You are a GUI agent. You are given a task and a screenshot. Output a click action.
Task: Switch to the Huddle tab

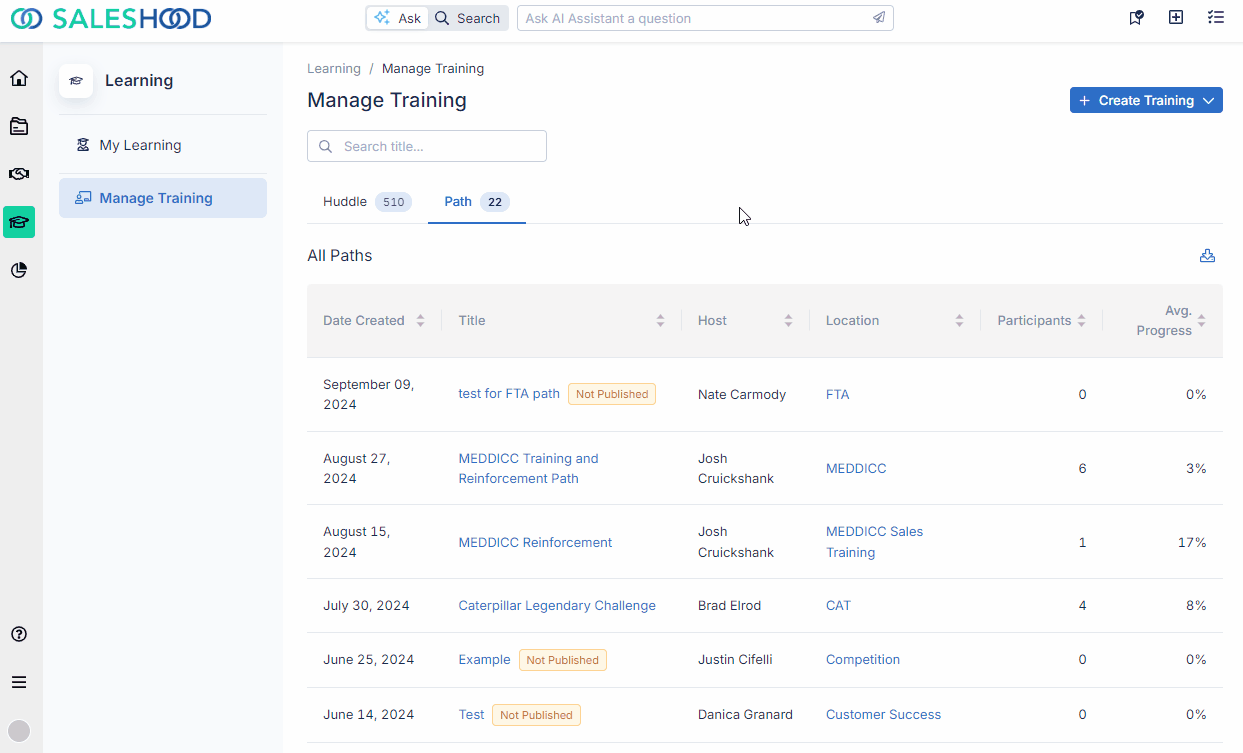click(367, 202)
